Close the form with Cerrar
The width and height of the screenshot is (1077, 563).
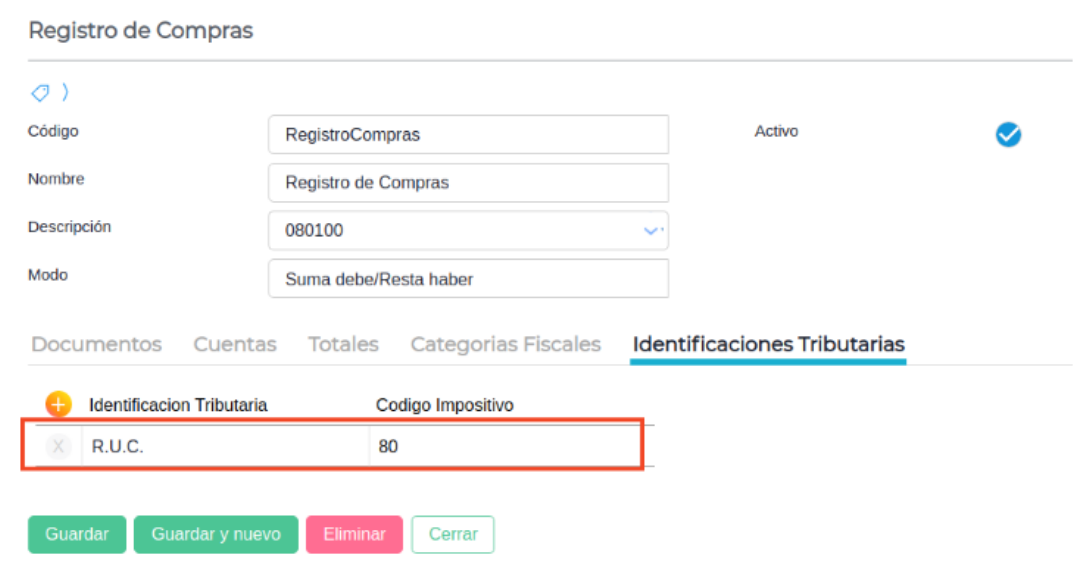click(453, 534)
